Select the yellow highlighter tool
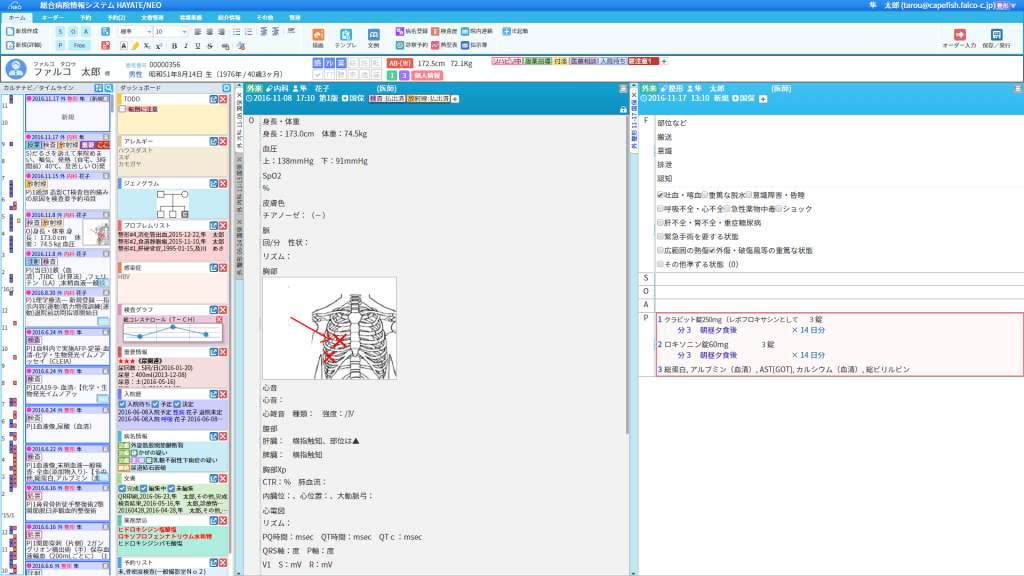 pos(135,46)
